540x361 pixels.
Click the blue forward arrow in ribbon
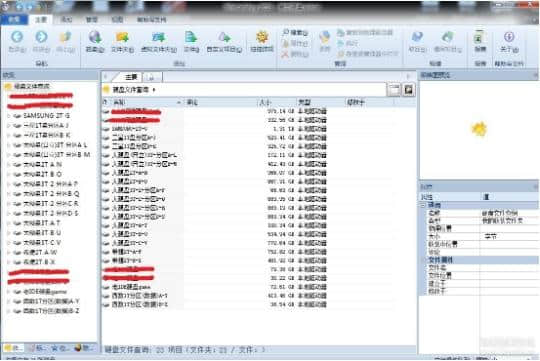click(41, 37)
